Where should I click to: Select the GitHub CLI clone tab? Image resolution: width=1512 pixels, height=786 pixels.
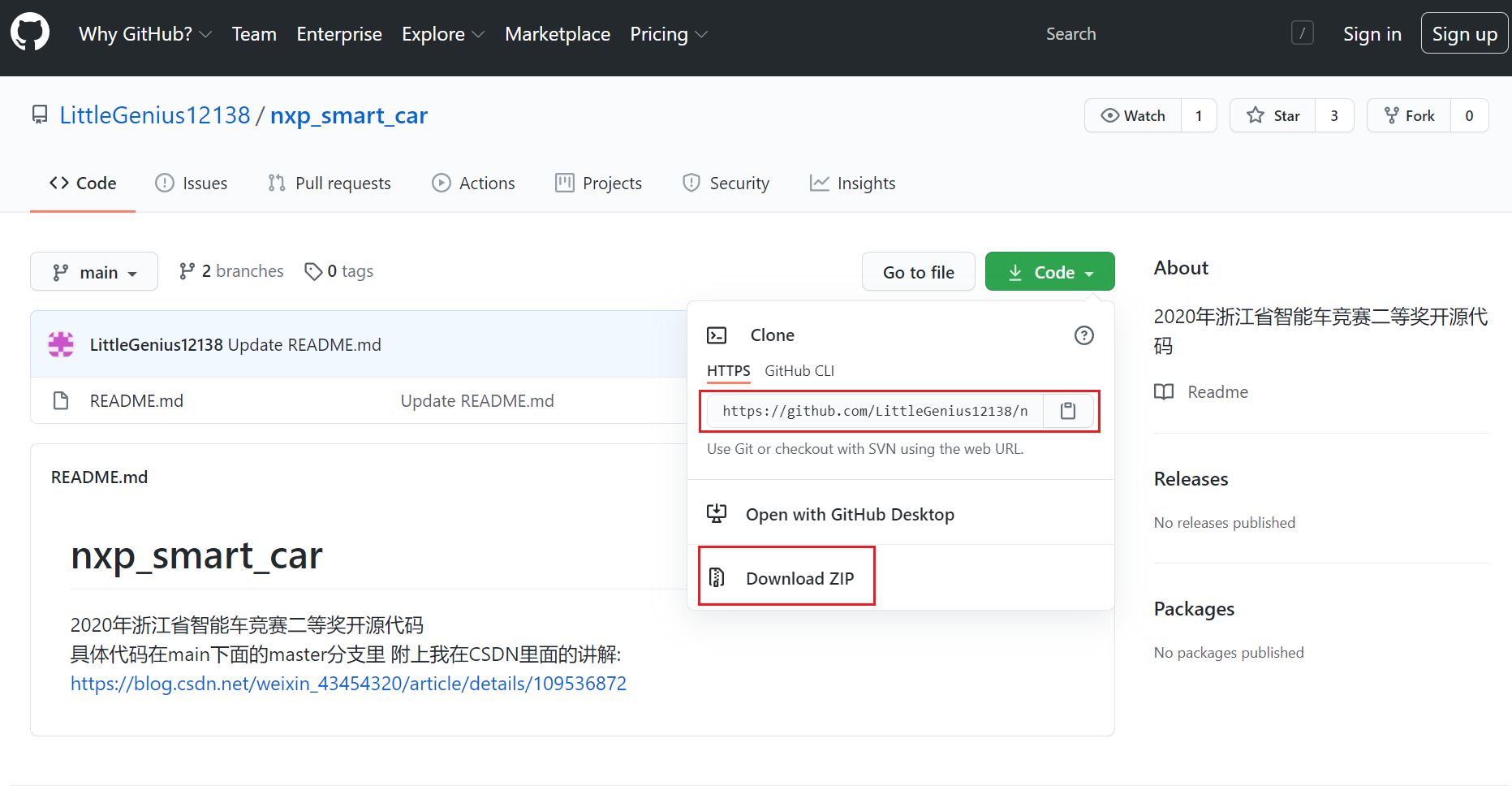(799, 370)
